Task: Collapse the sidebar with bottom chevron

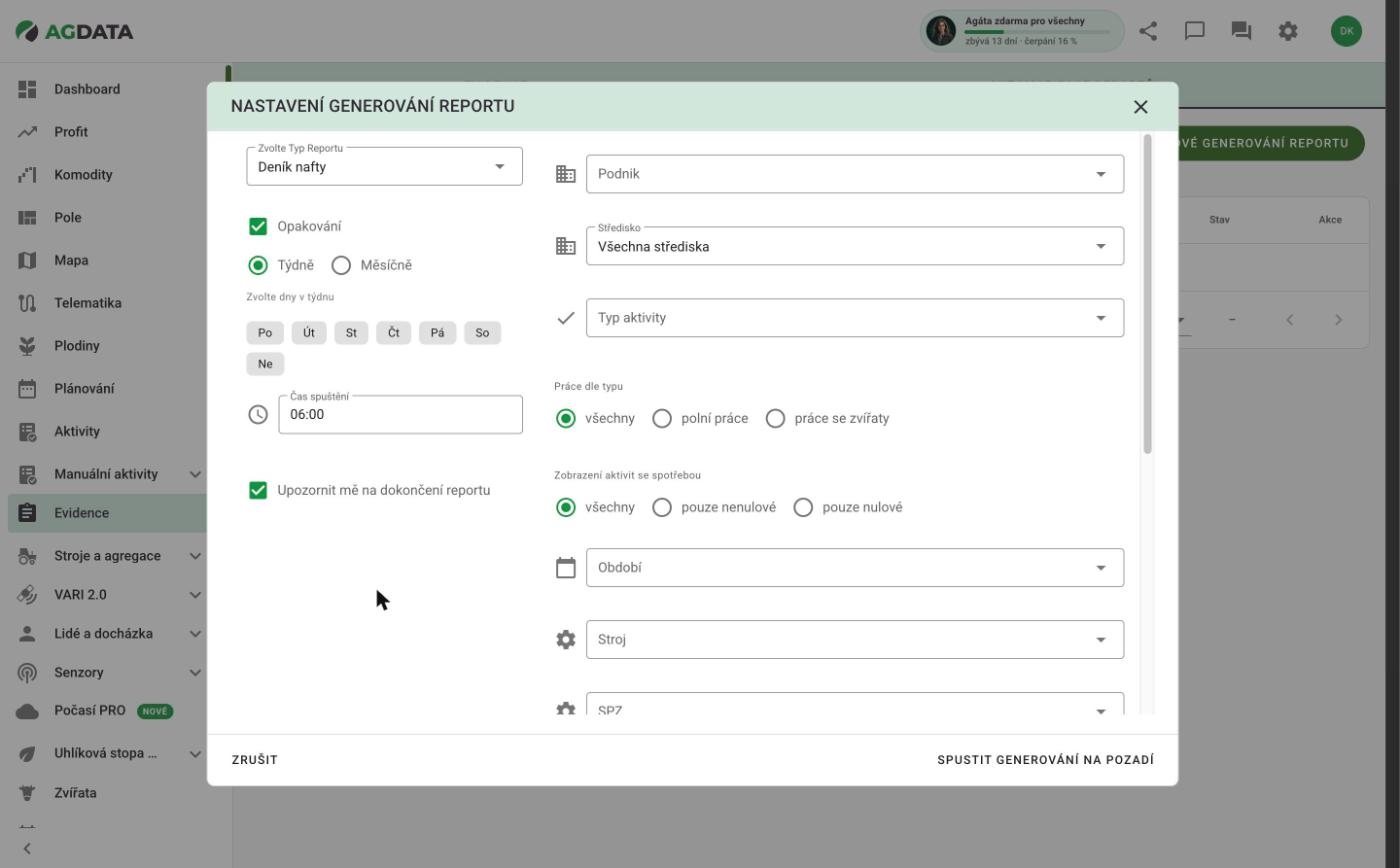Action: [27, 849]
